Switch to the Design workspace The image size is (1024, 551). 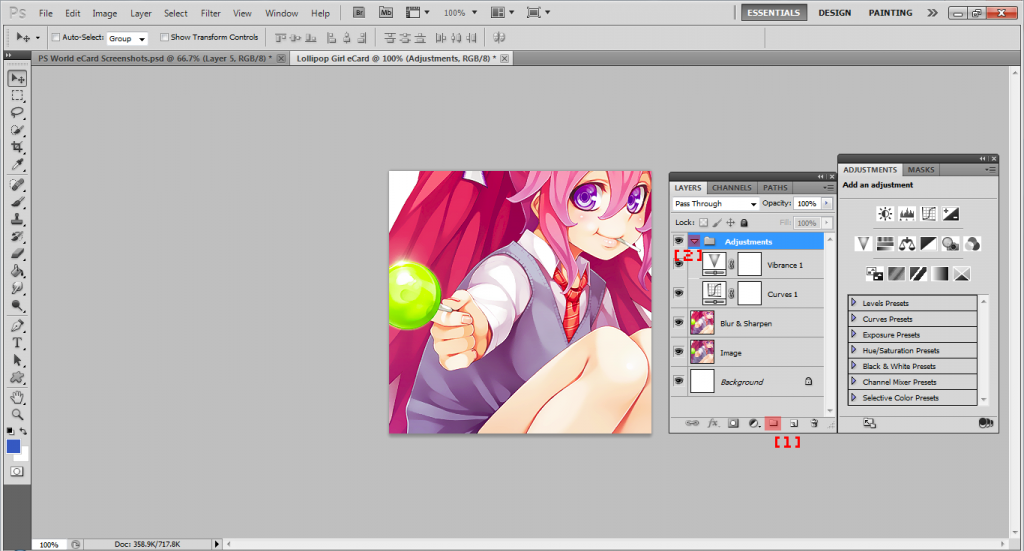pos(835,12)
